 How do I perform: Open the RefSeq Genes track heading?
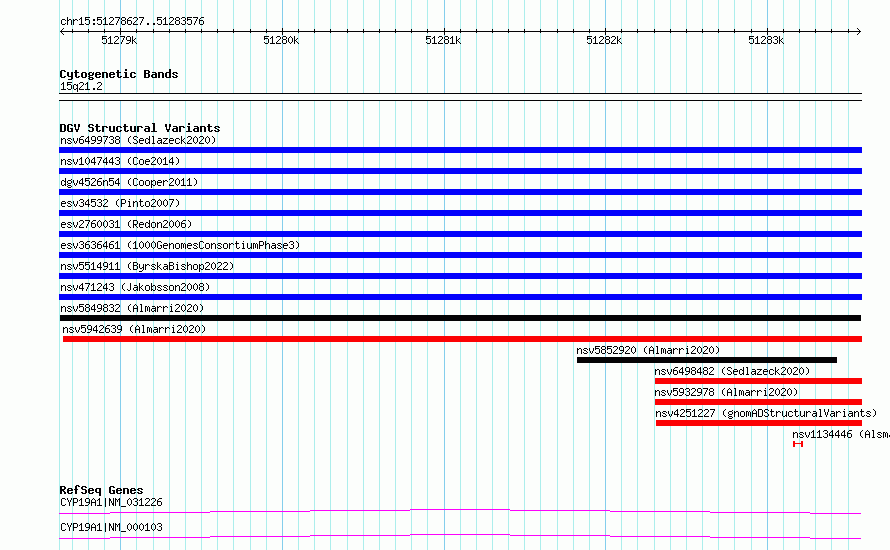point(101,490)
